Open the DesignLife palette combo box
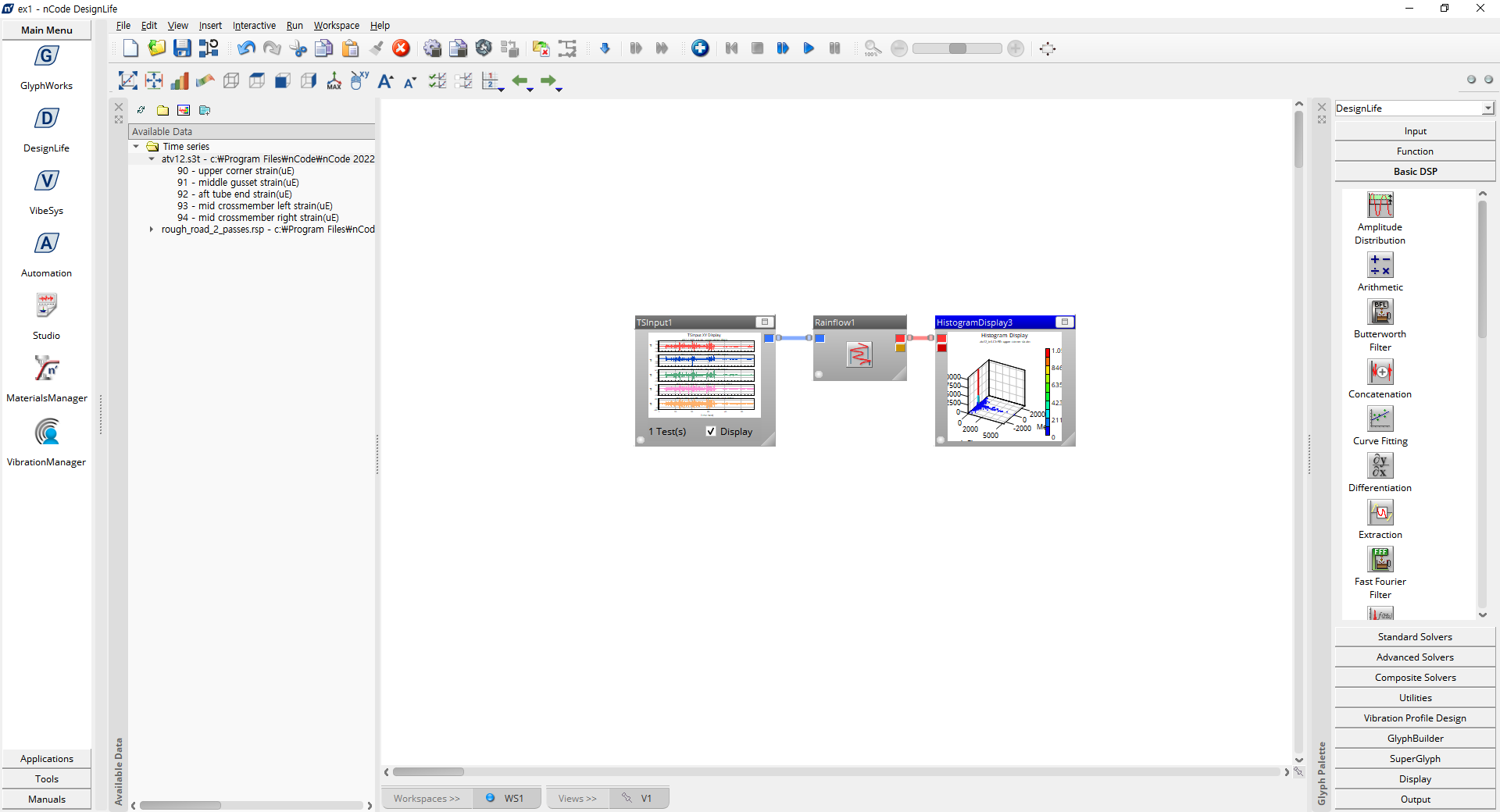This screenshot has width=1500, height=812. (1415, 109)
